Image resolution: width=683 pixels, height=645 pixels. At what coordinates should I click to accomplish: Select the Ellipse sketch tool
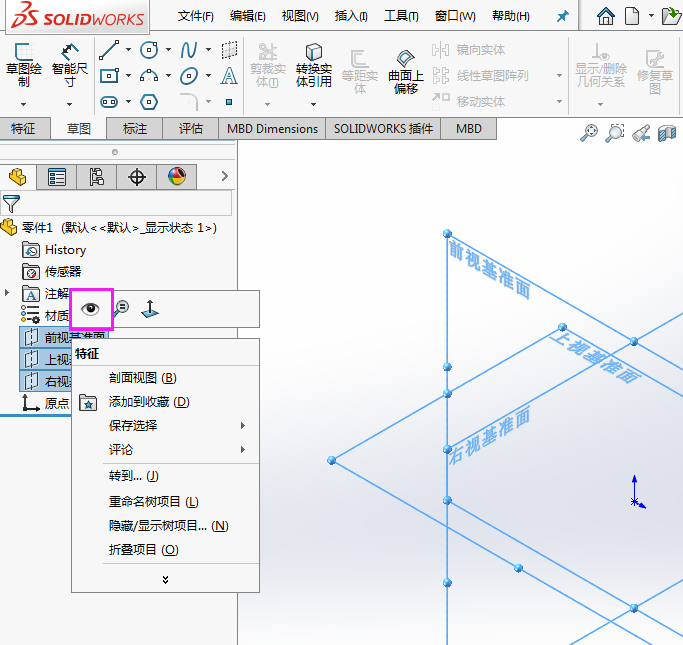pyautogui.click(x=189, y=76)
